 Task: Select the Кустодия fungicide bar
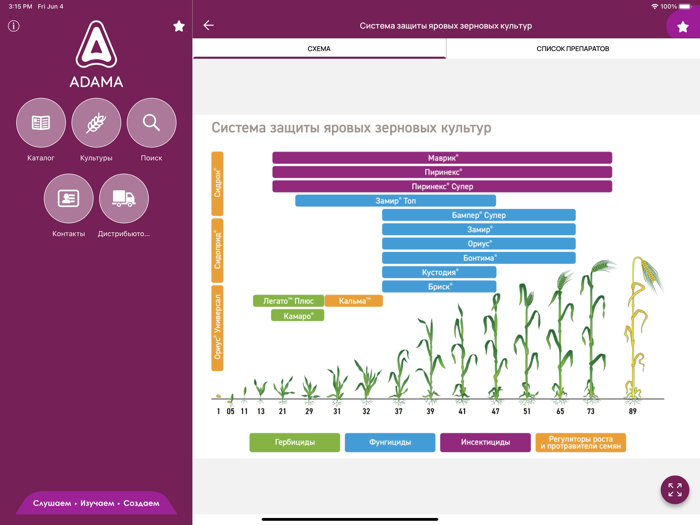click(439, 272)
